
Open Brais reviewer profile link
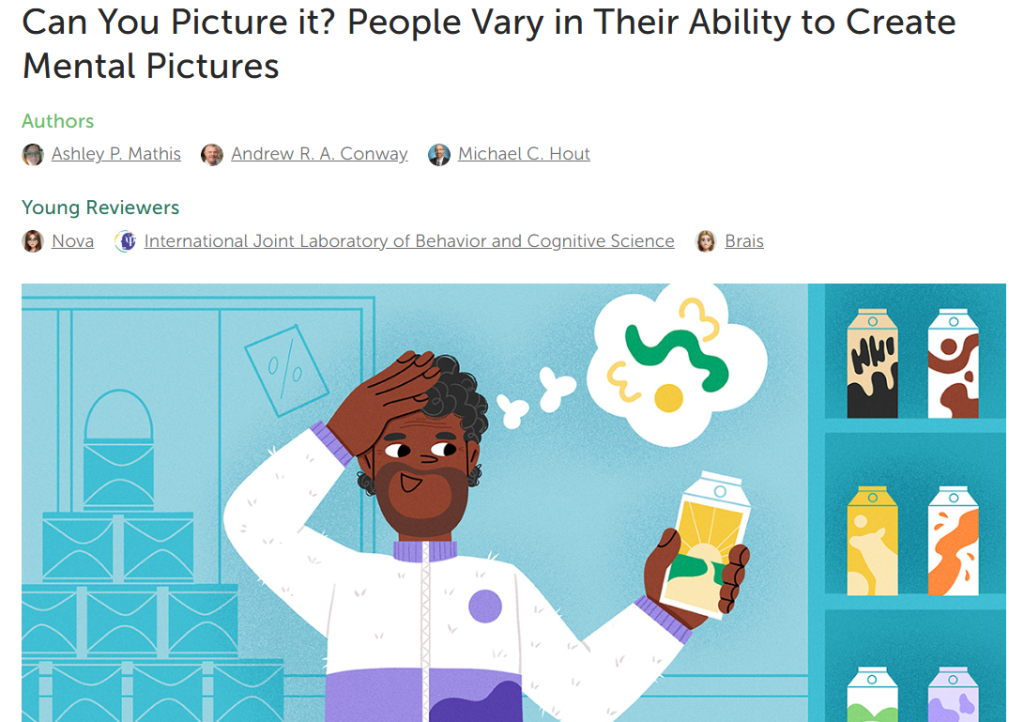click(x=744, y=241)
